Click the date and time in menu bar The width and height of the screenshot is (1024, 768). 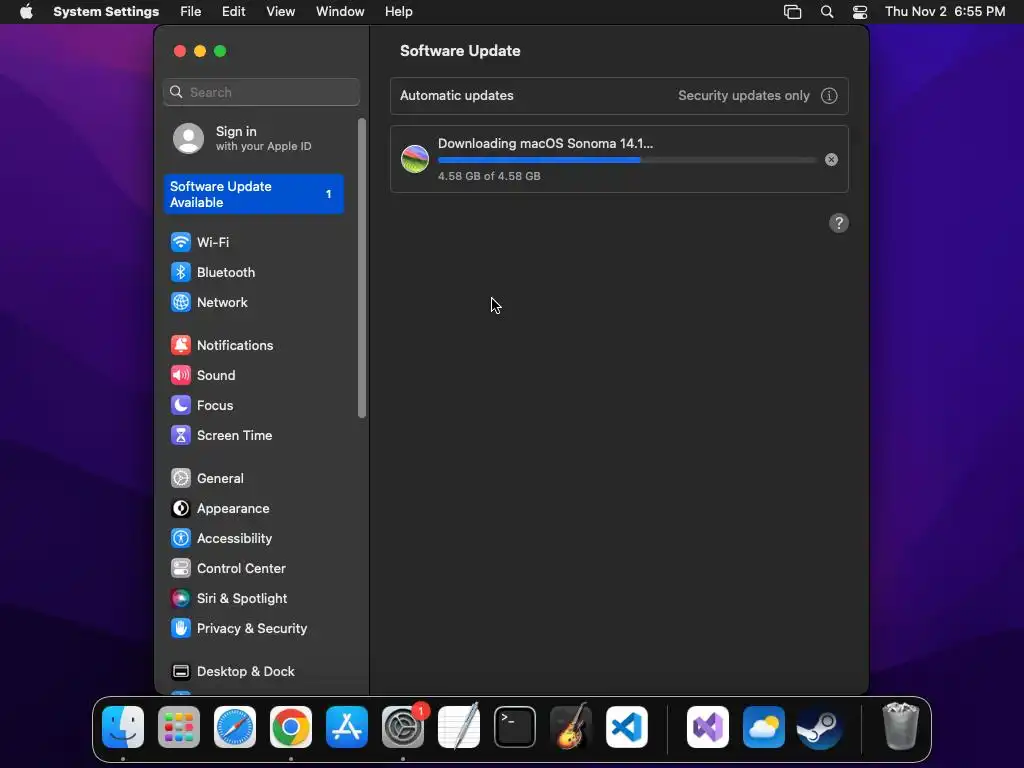[945, 12]
